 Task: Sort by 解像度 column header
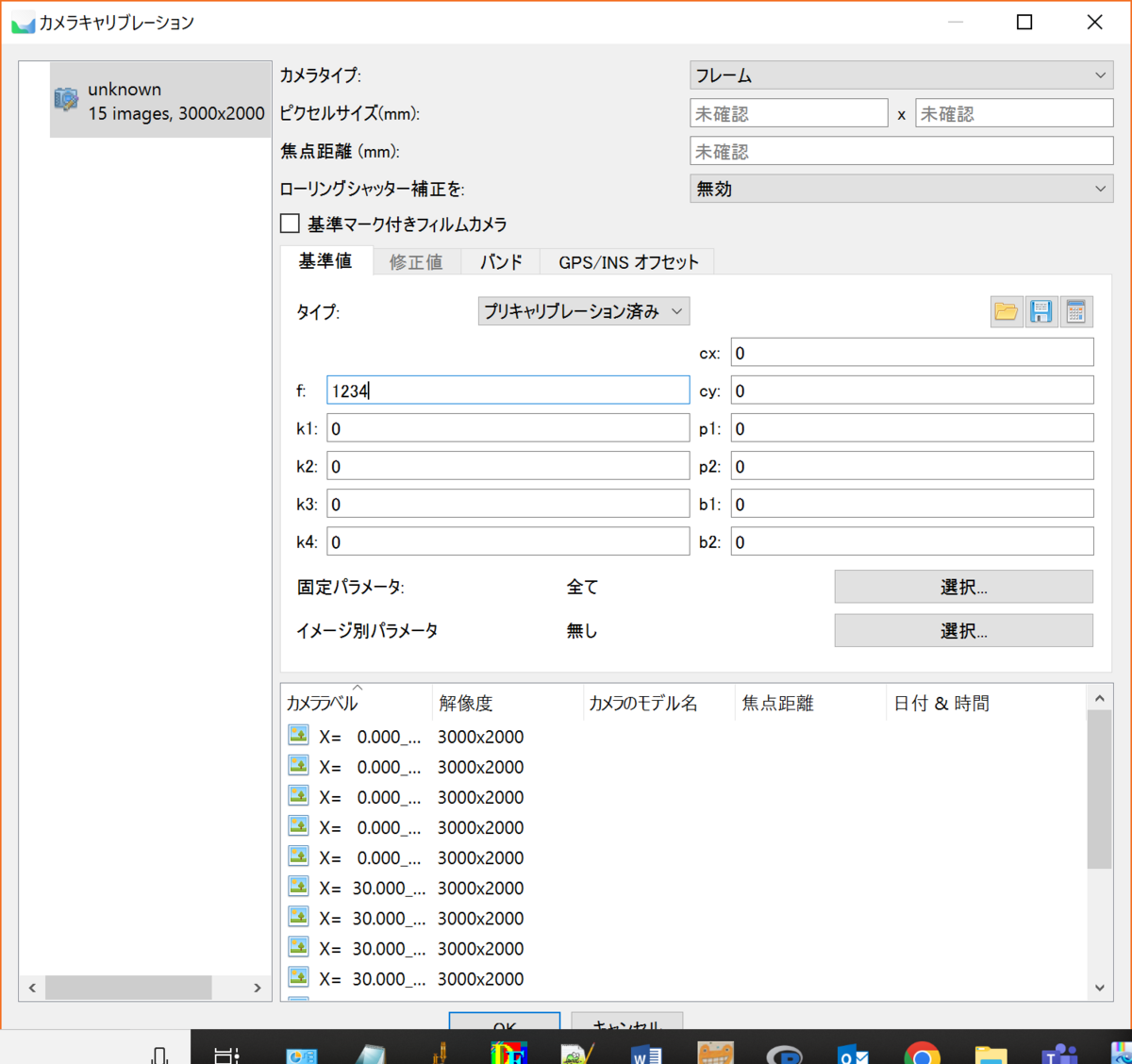click(x=508, y=703)
